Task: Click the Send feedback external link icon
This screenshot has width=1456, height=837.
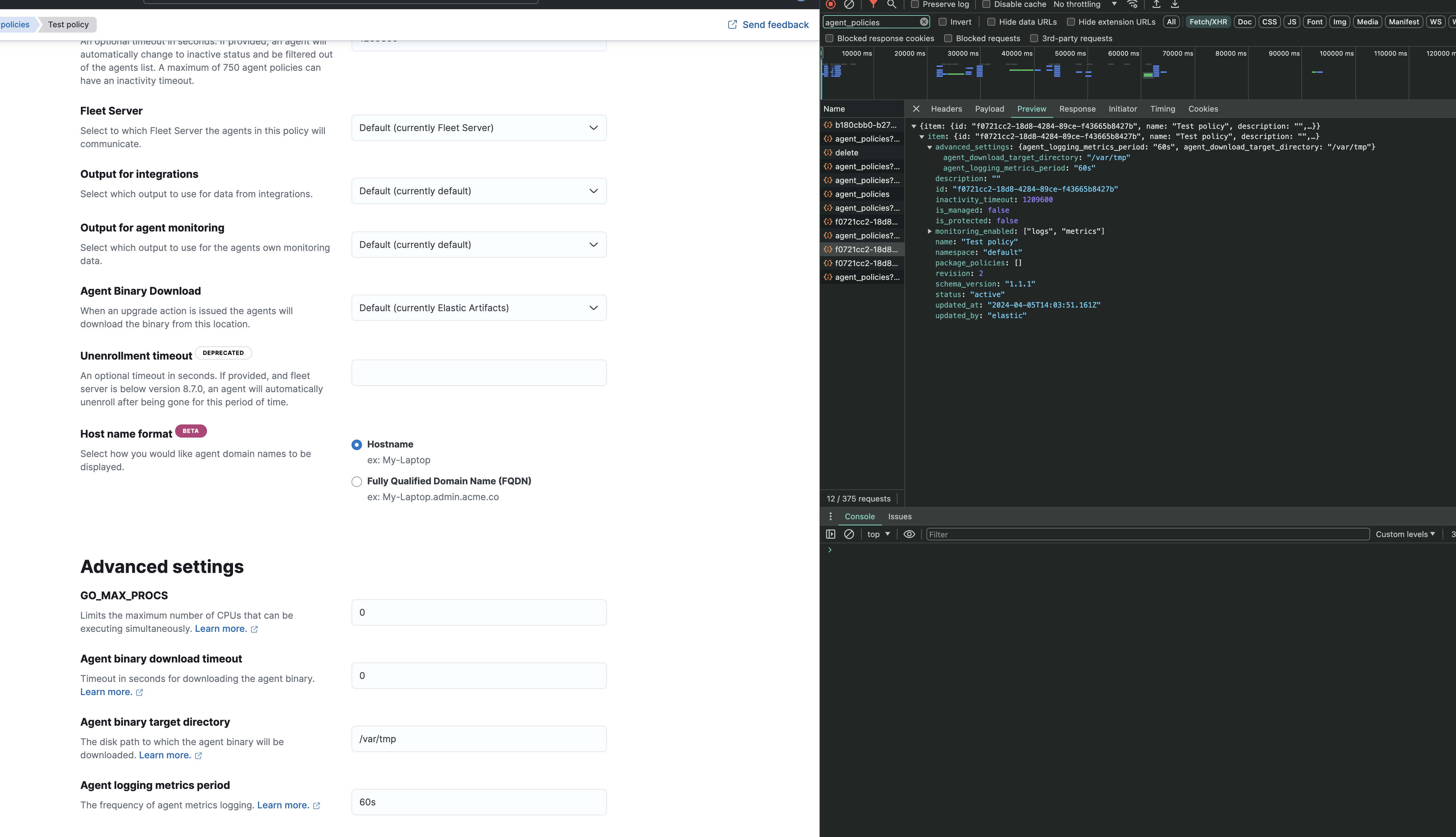Action: click(x=732, y=25)
